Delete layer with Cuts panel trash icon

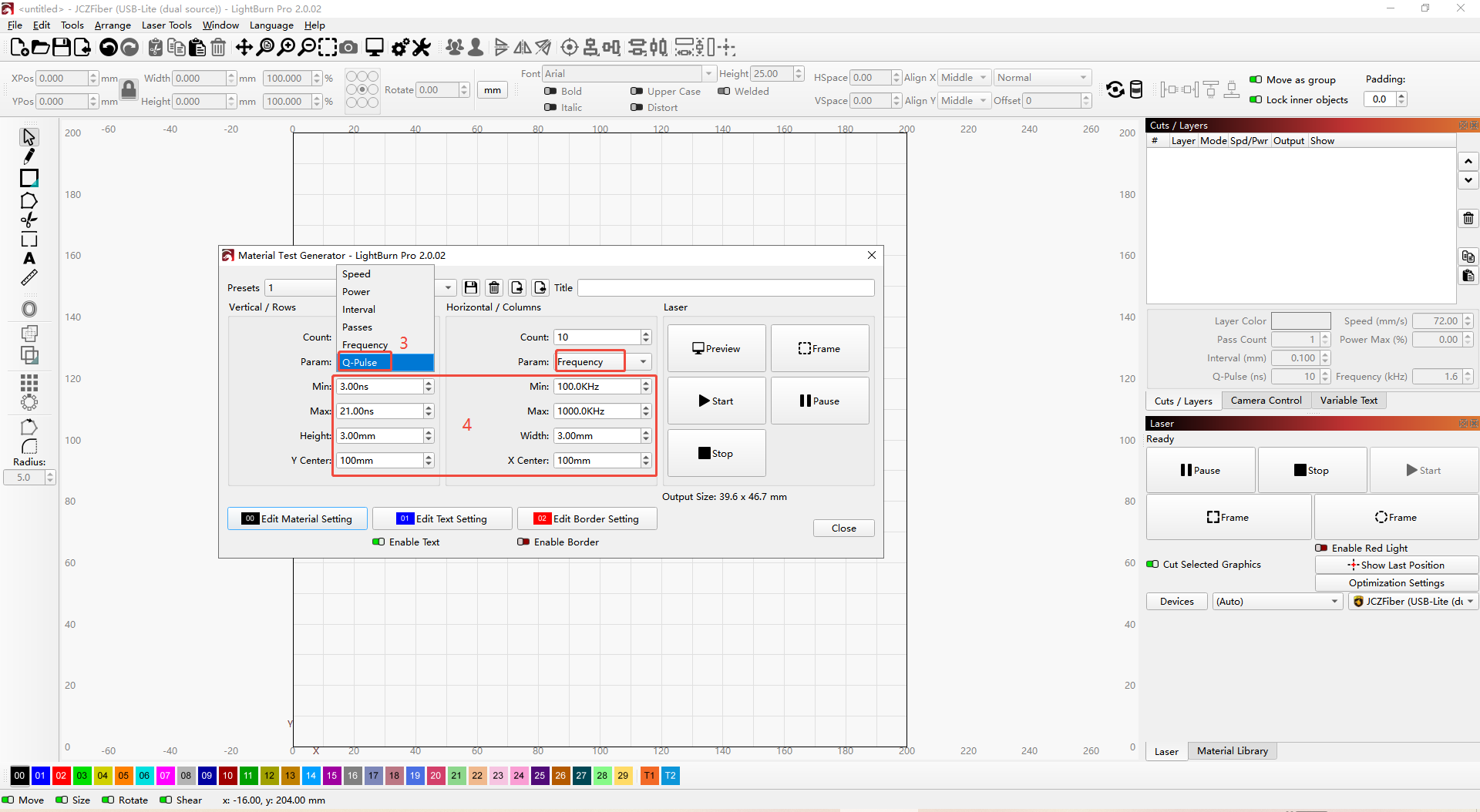1468,218
